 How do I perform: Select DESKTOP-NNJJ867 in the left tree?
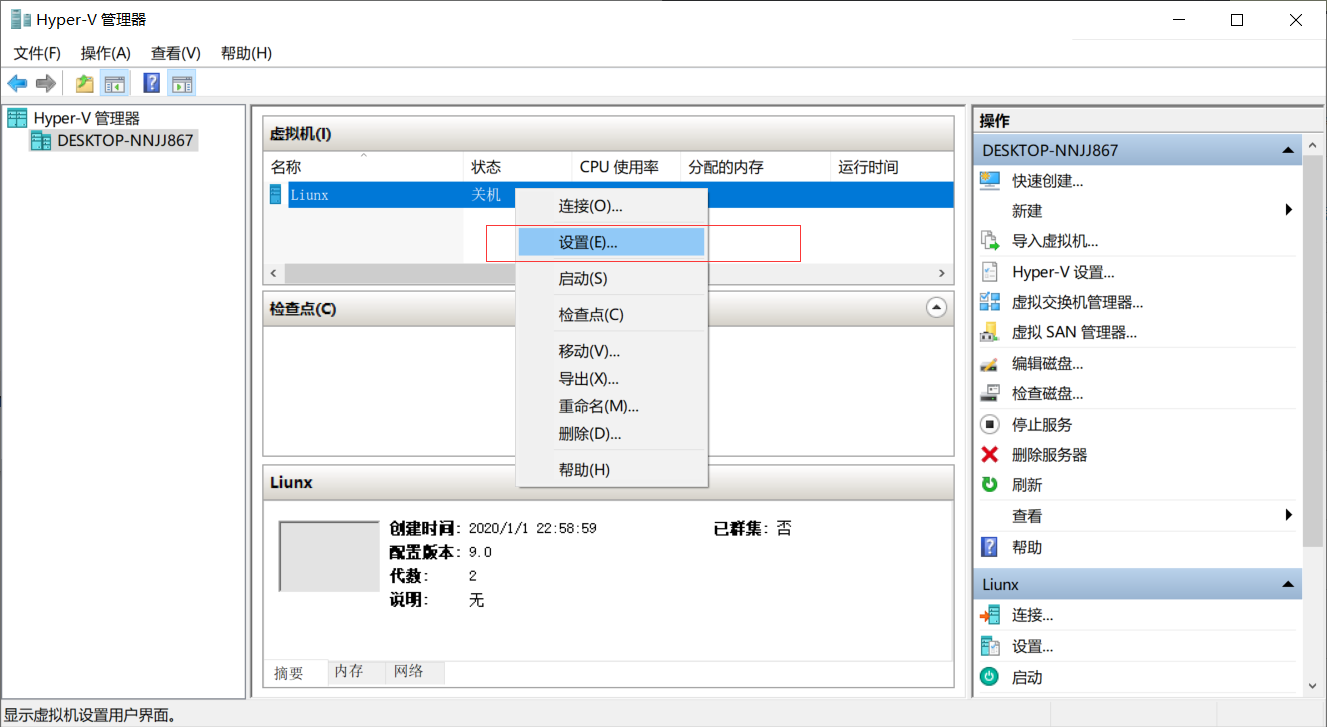124,141
